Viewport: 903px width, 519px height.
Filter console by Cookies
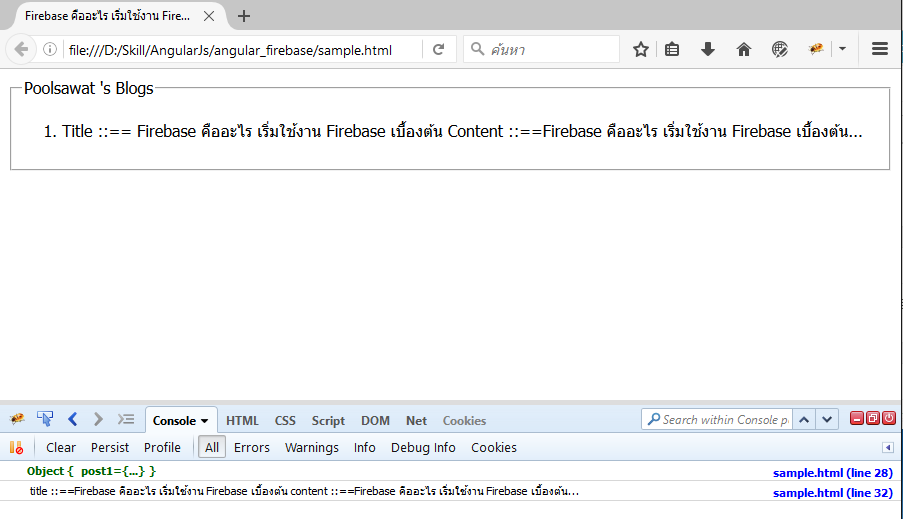coord(494,448)
